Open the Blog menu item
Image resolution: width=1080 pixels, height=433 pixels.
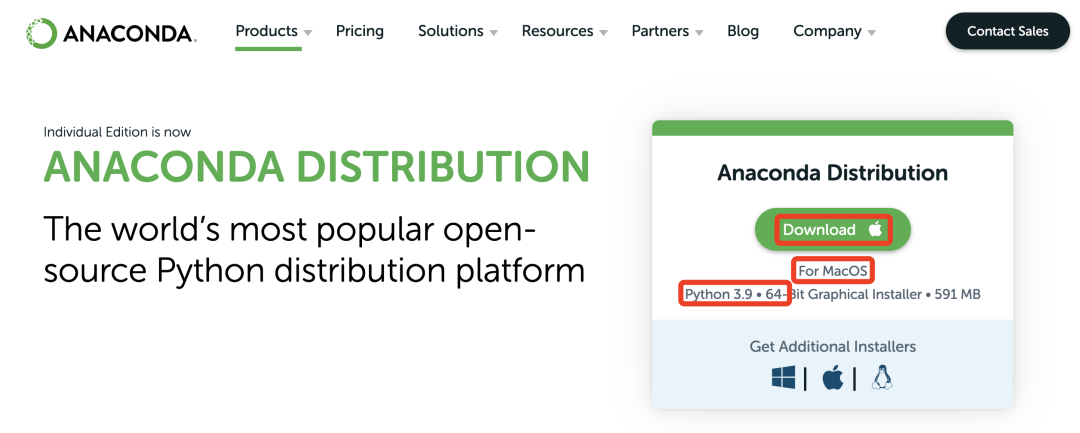click(x=742, y=31)
